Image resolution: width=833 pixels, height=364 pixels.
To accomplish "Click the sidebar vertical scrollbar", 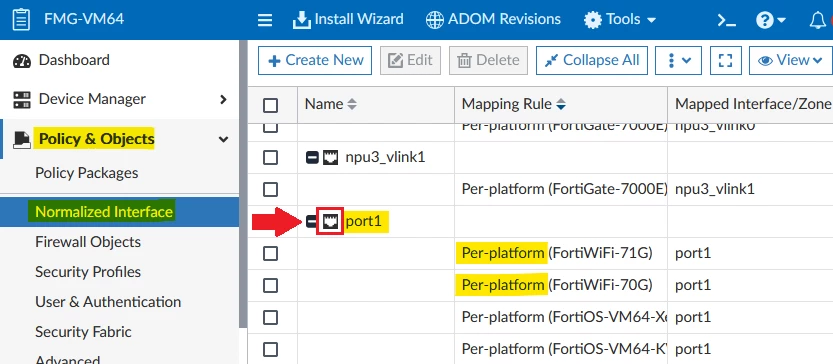I will (243, 183).
